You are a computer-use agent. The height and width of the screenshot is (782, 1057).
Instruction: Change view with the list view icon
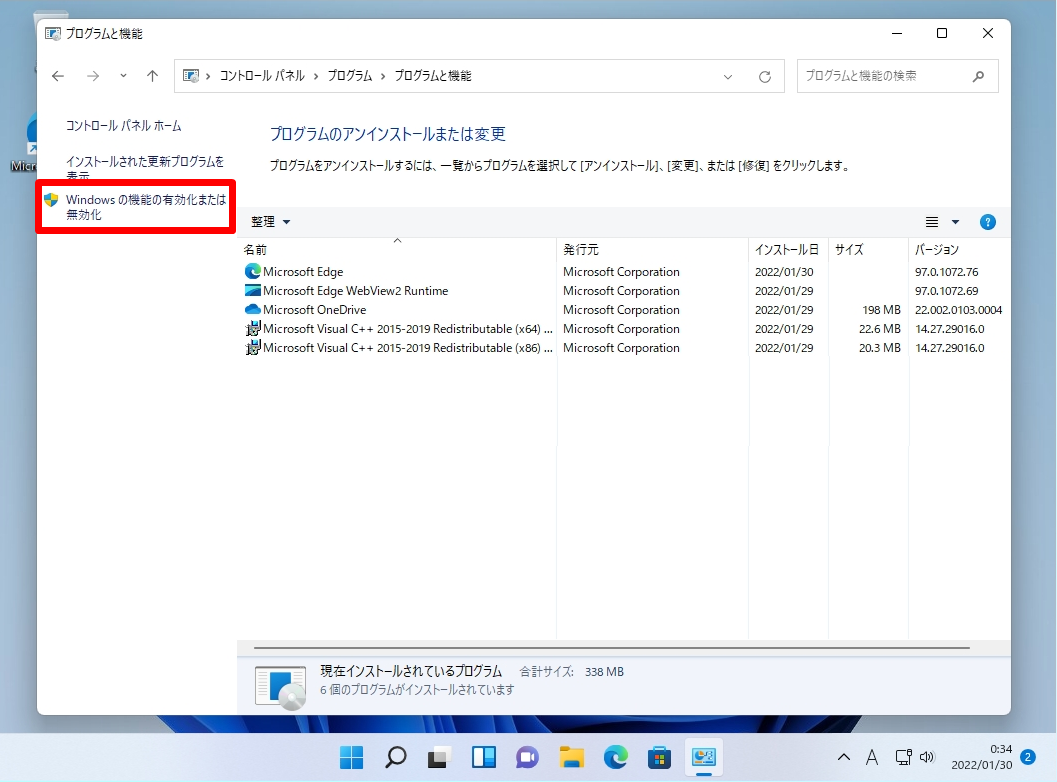(932, 222)
